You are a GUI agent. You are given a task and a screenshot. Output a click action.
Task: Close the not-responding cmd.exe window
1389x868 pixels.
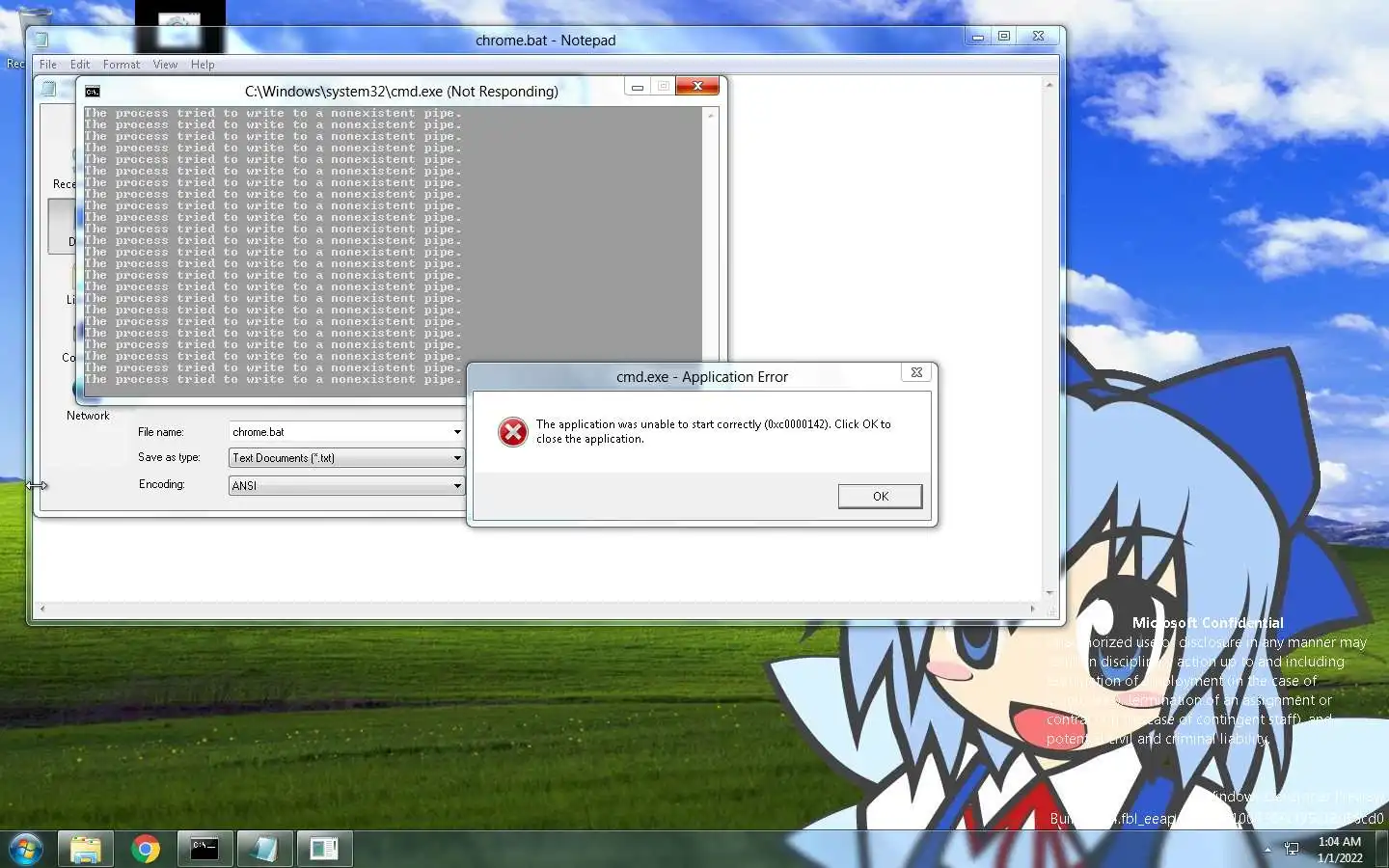point(697,86)
